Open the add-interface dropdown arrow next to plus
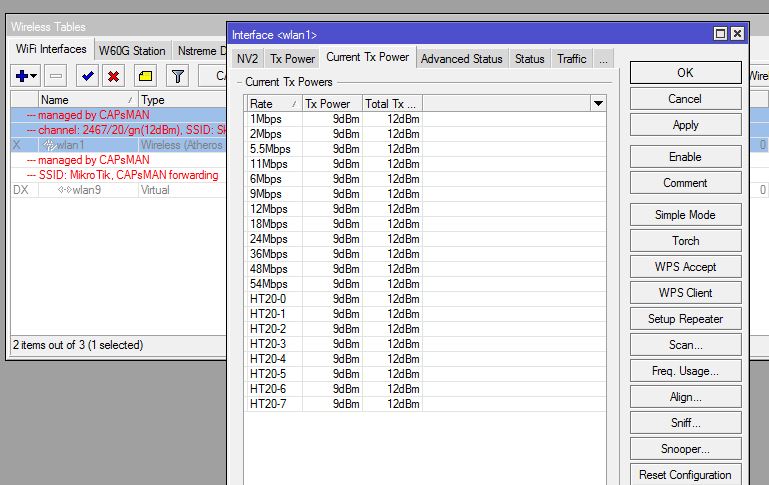Image resolution: width=769 pixels, height=485 pixels. pyautogui.click(x=33, y=76)
